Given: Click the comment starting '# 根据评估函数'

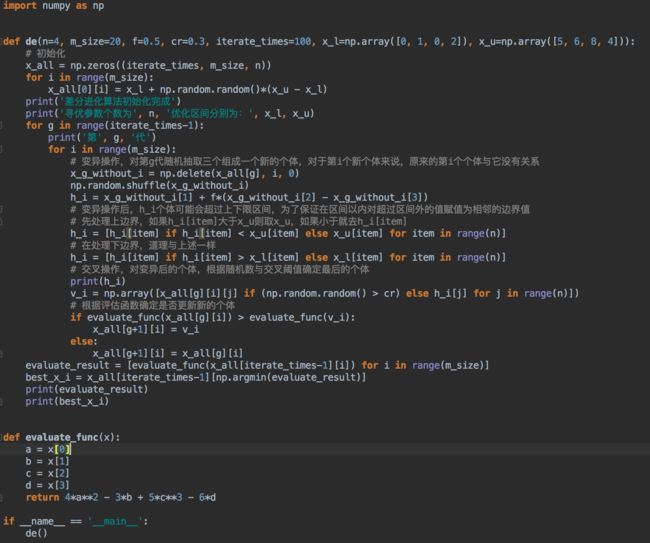Looking at the screenshot, I should (153, 306).
